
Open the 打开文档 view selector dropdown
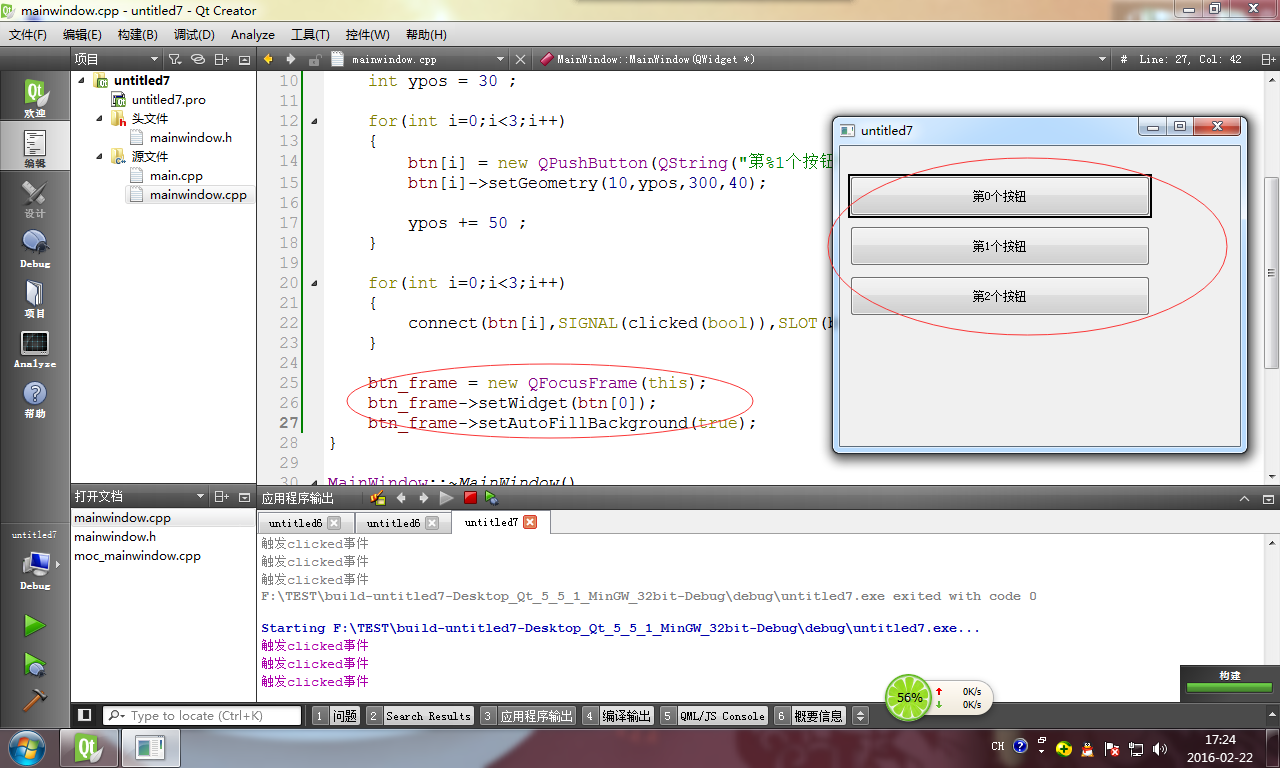[140, 497]
